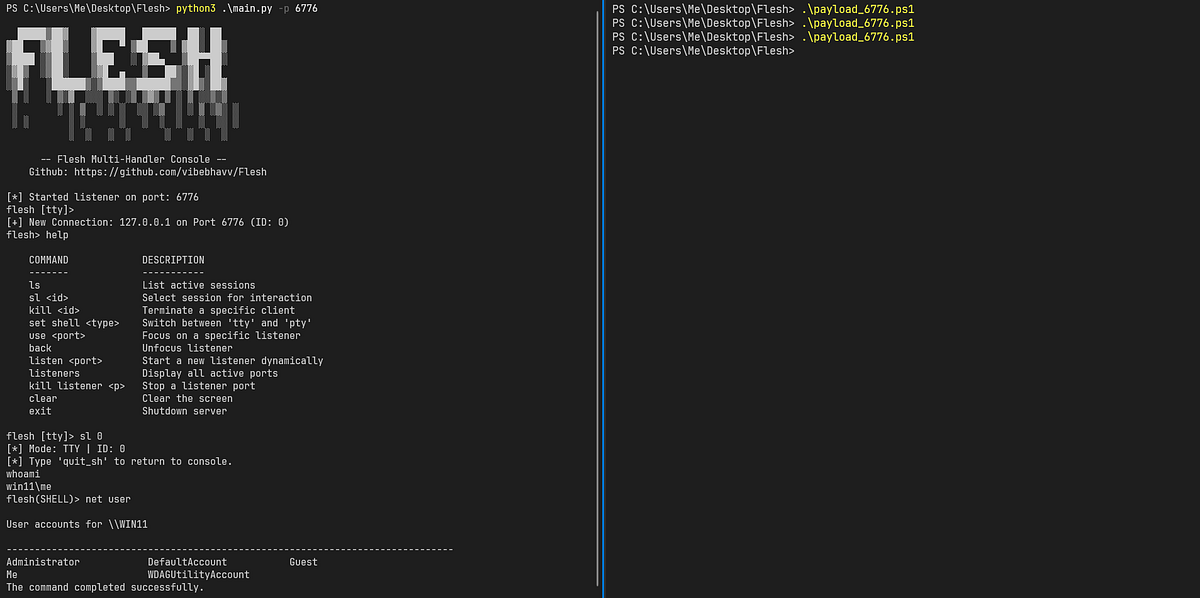Image resolution: width=1200 pixels, height=598 pixels.
Task: Click the 'clear' command entry
Action: [43, 398]
